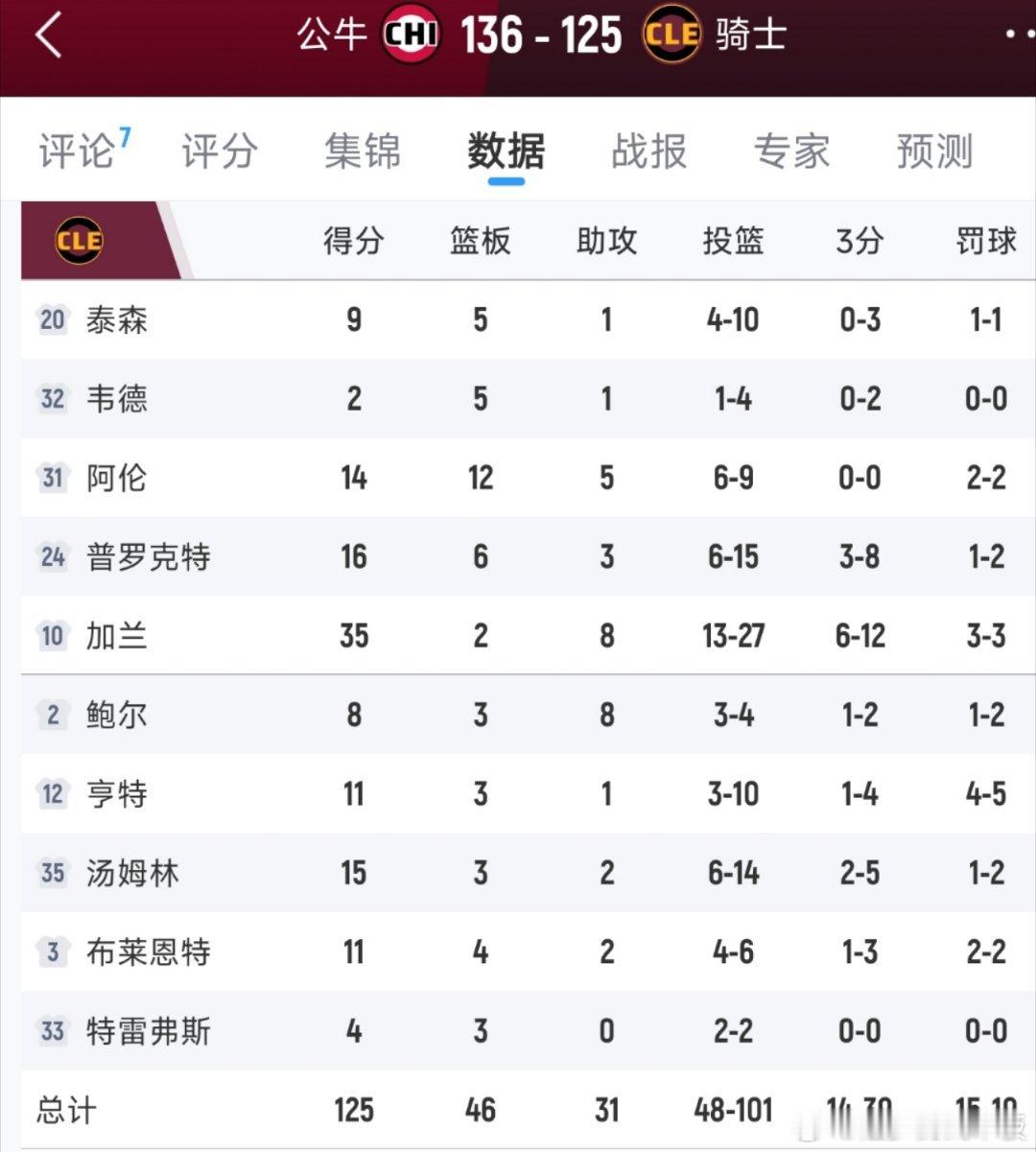Tap the 得分 points column header
Image resolution: width=1036 pixels, height=1152 pixels.
354,241
